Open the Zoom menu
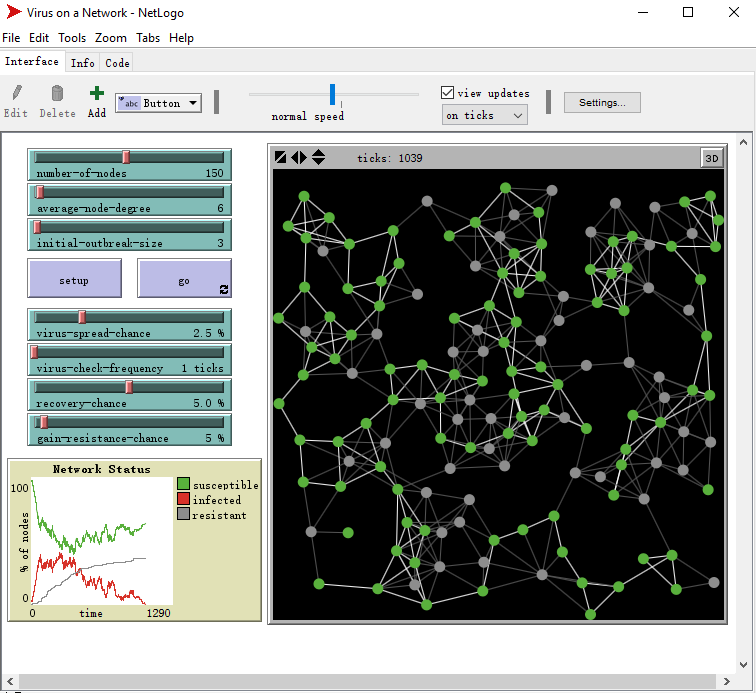 coord(110,38)
